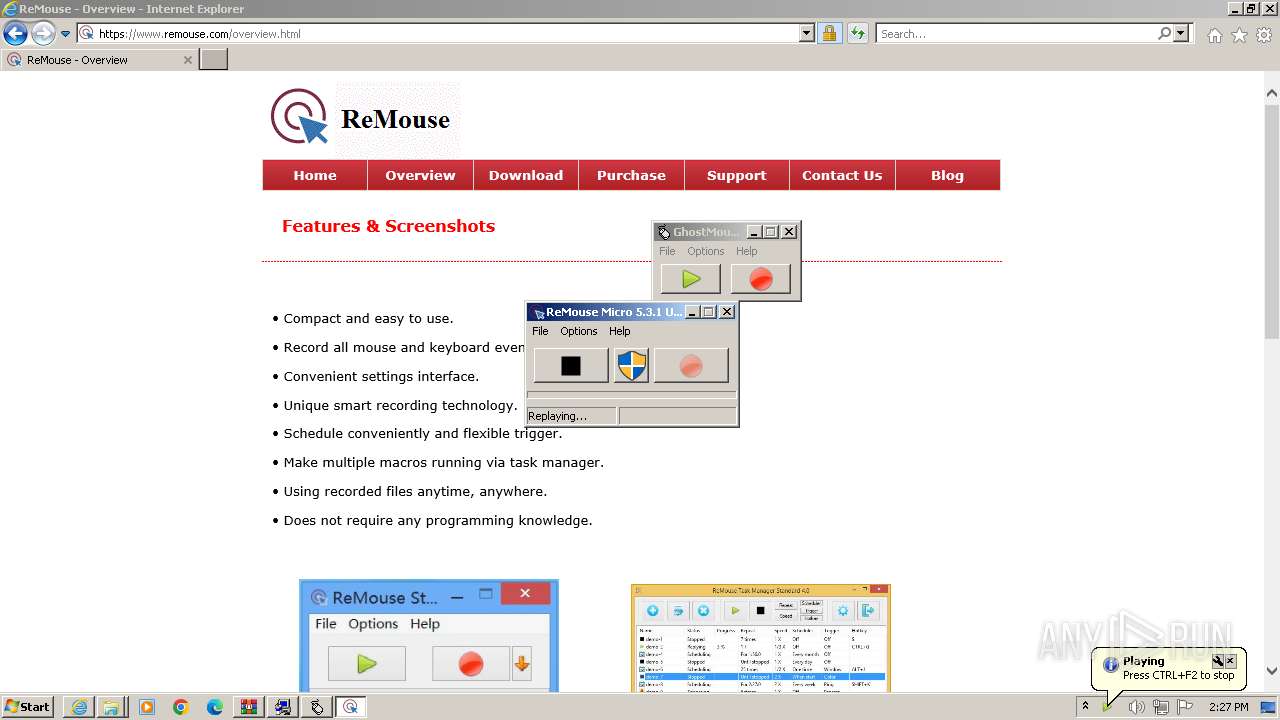Image resolution: width=1280 pixels, height=720 pixels.
Task: Open the Overview page in the navigation
Action: click(x=420, y=175)
